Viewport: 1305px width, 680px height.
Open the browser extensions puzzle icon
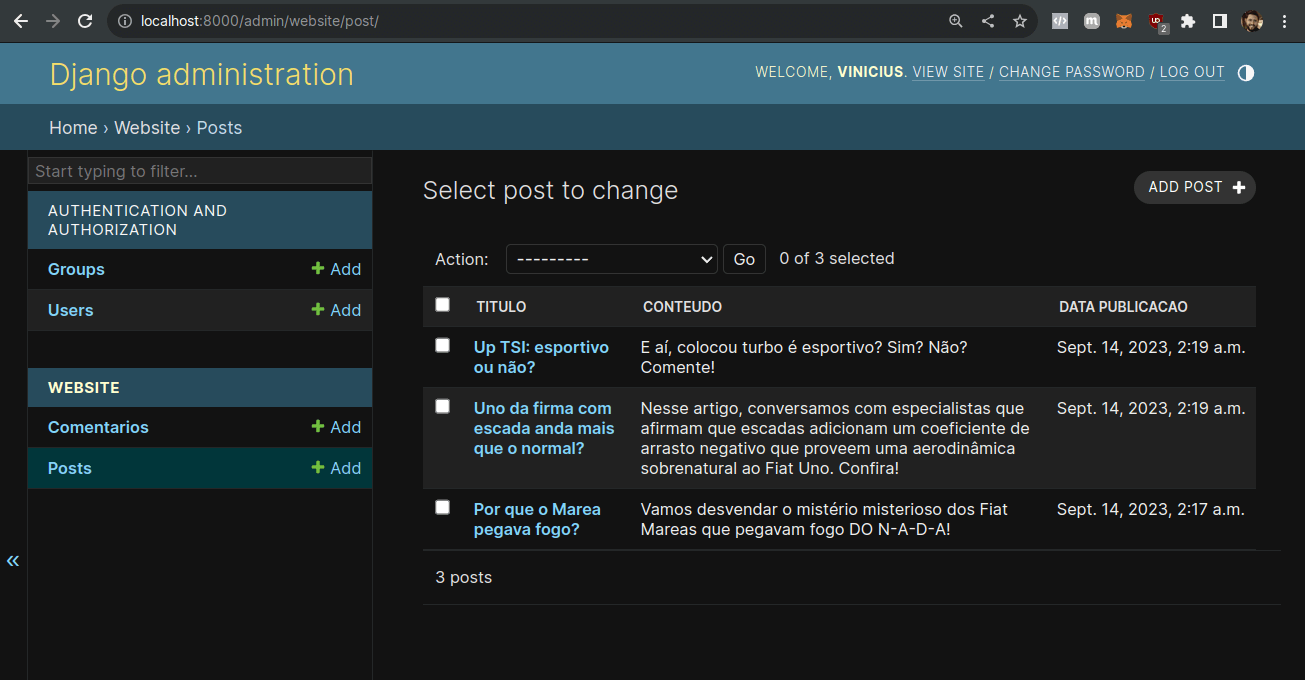coord(1188,21)
